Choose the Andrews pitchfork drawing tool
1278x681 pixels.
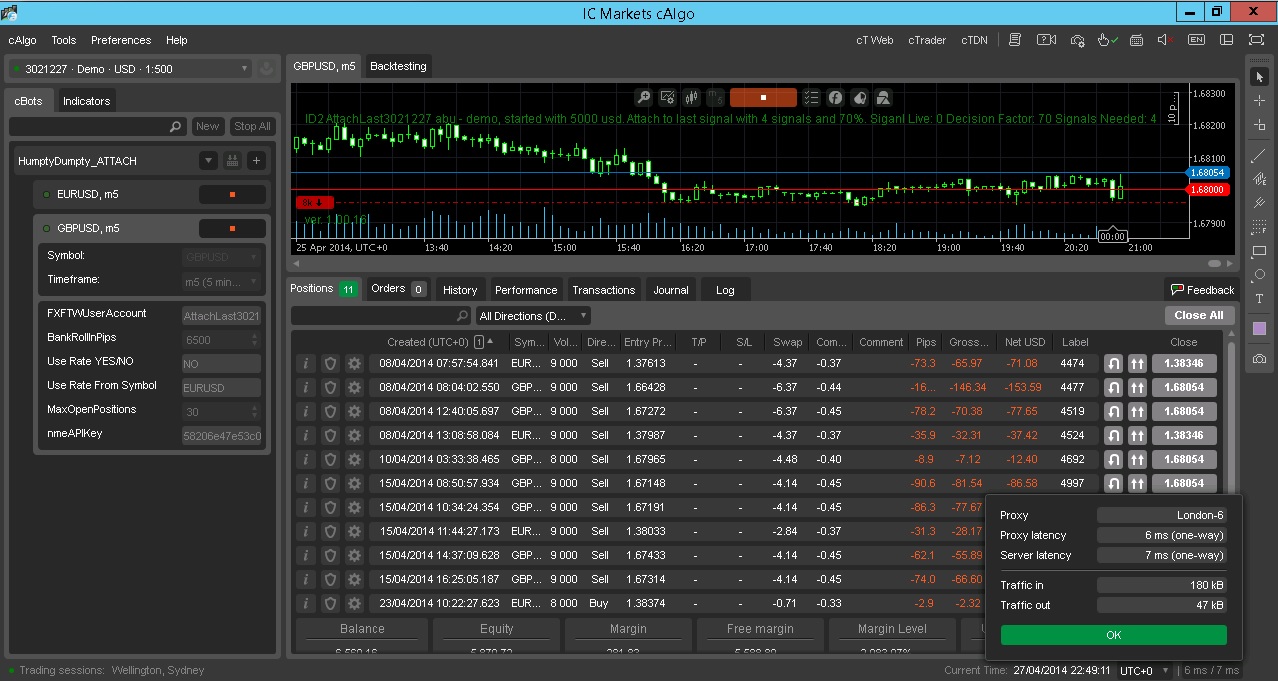click(x=1259, y=203)
